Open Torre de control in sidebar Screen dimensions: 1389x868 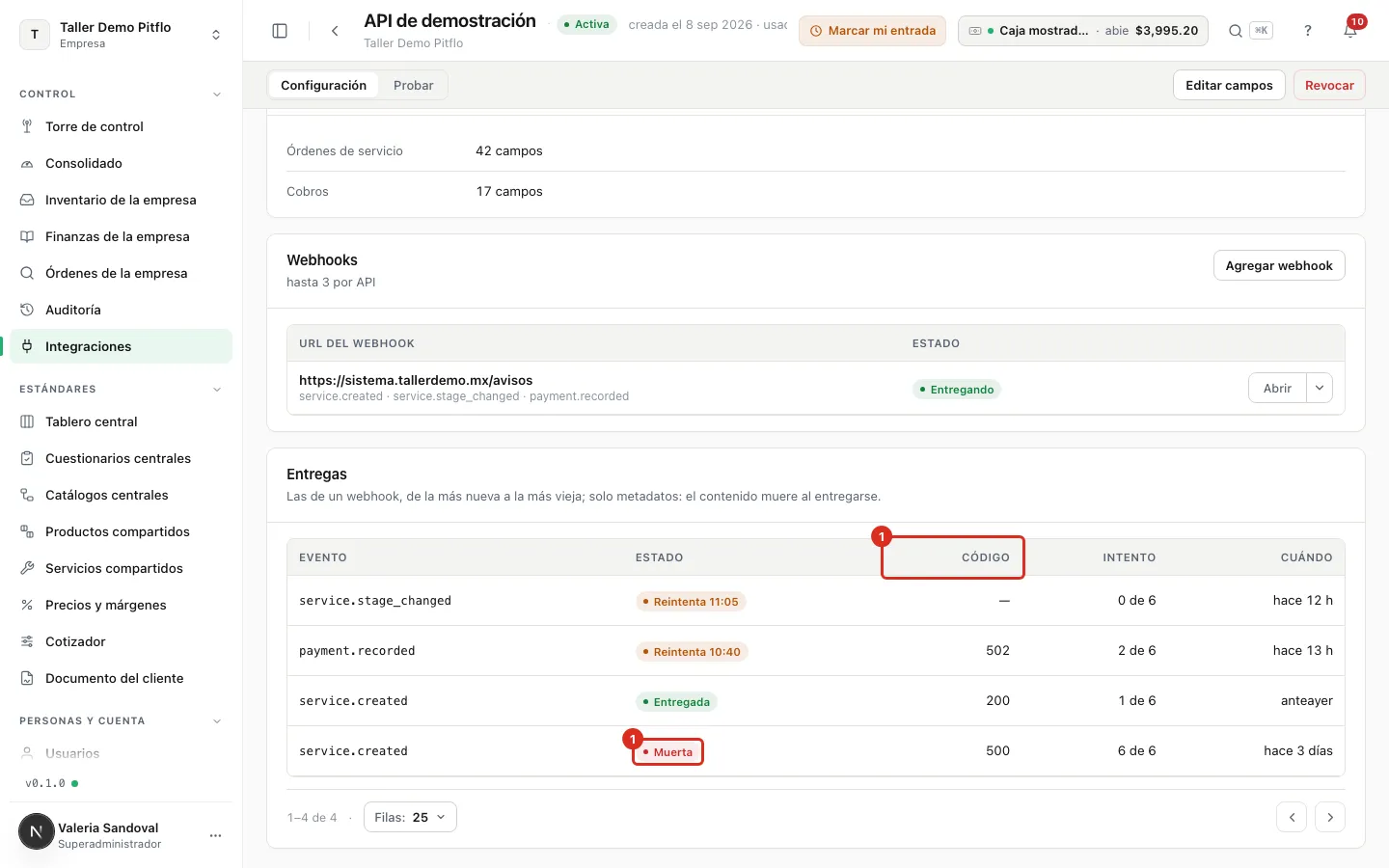[x=121, y=126]
